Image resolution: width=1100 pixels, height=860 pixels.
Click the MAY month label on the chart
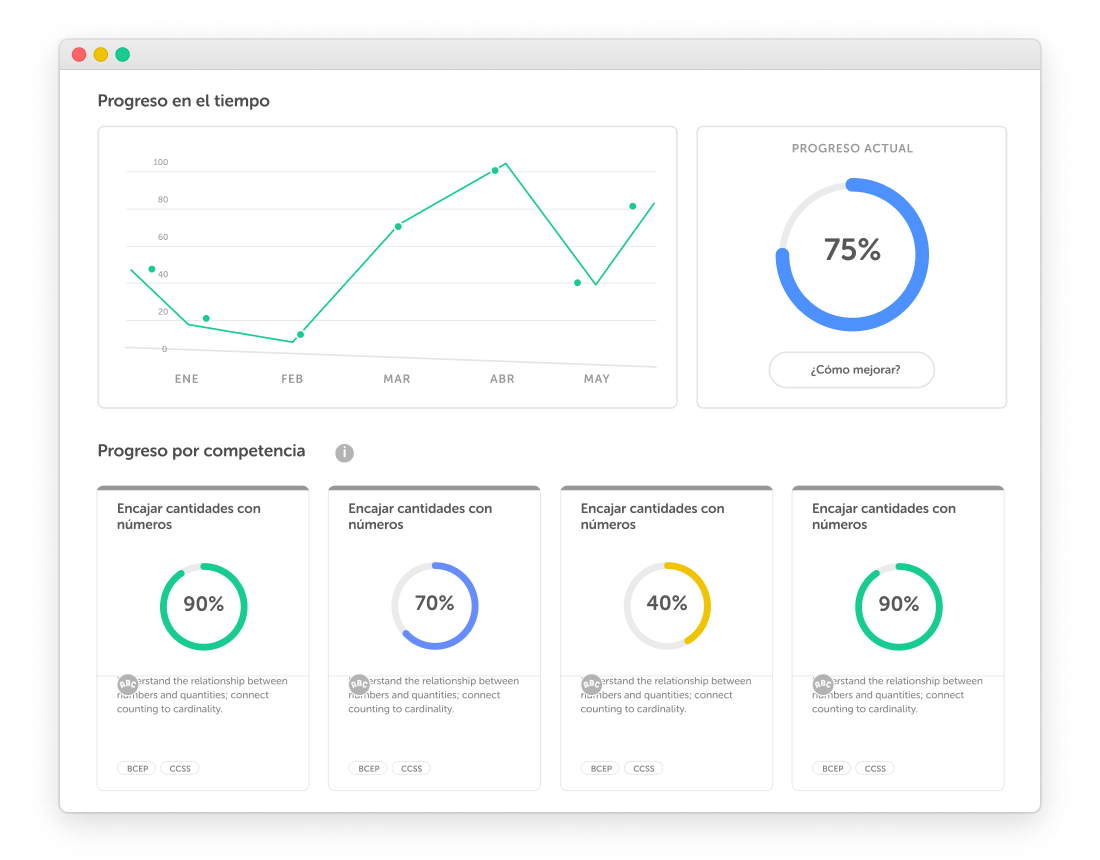597,379
